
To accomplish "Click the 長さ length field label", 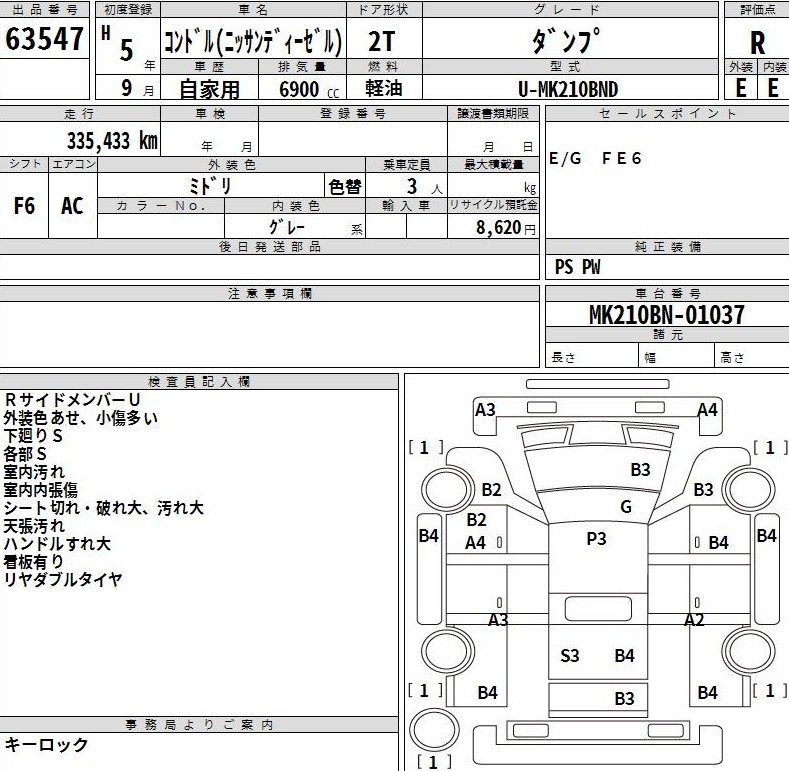I will point(563,357).
